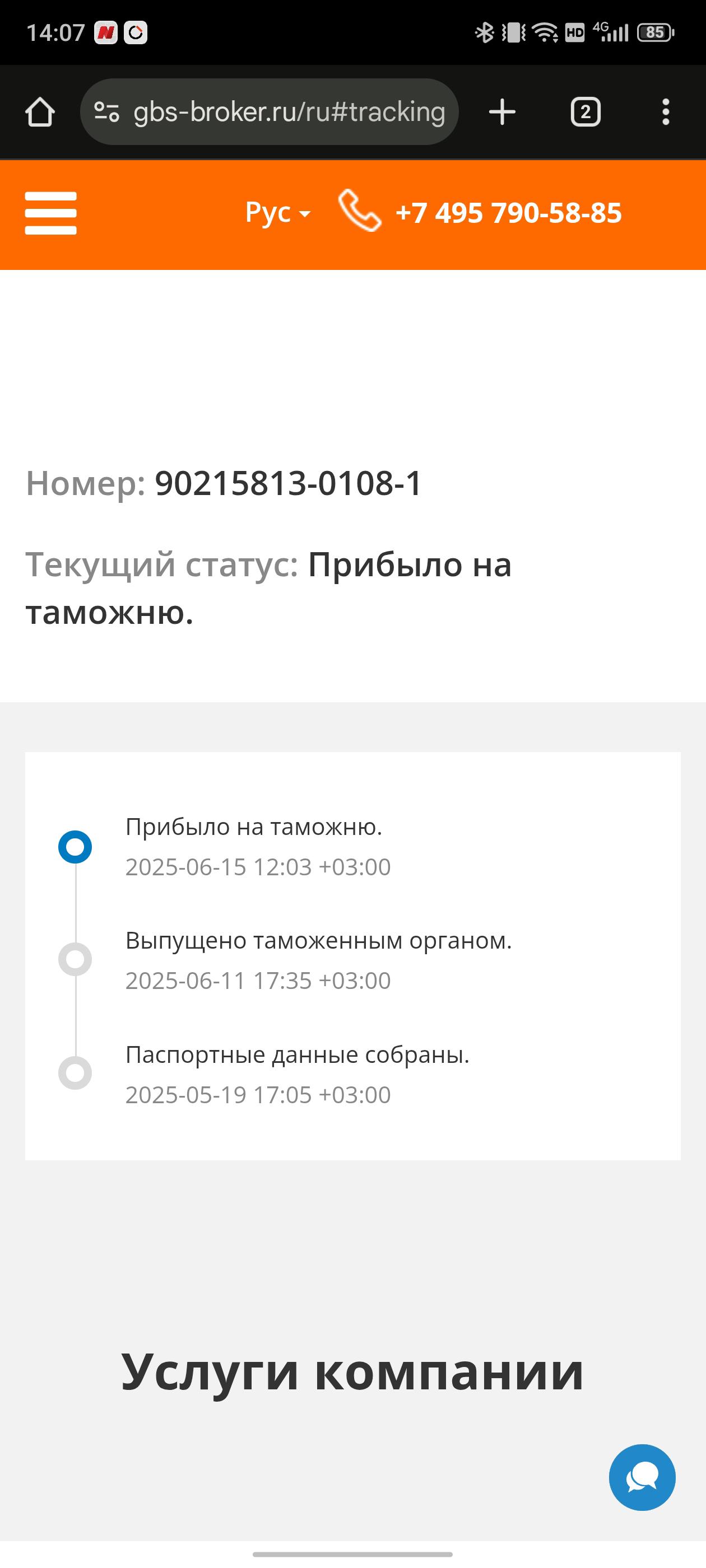
Task: Expand the Рус language dropdown
Action: click(x=278, y=212)
